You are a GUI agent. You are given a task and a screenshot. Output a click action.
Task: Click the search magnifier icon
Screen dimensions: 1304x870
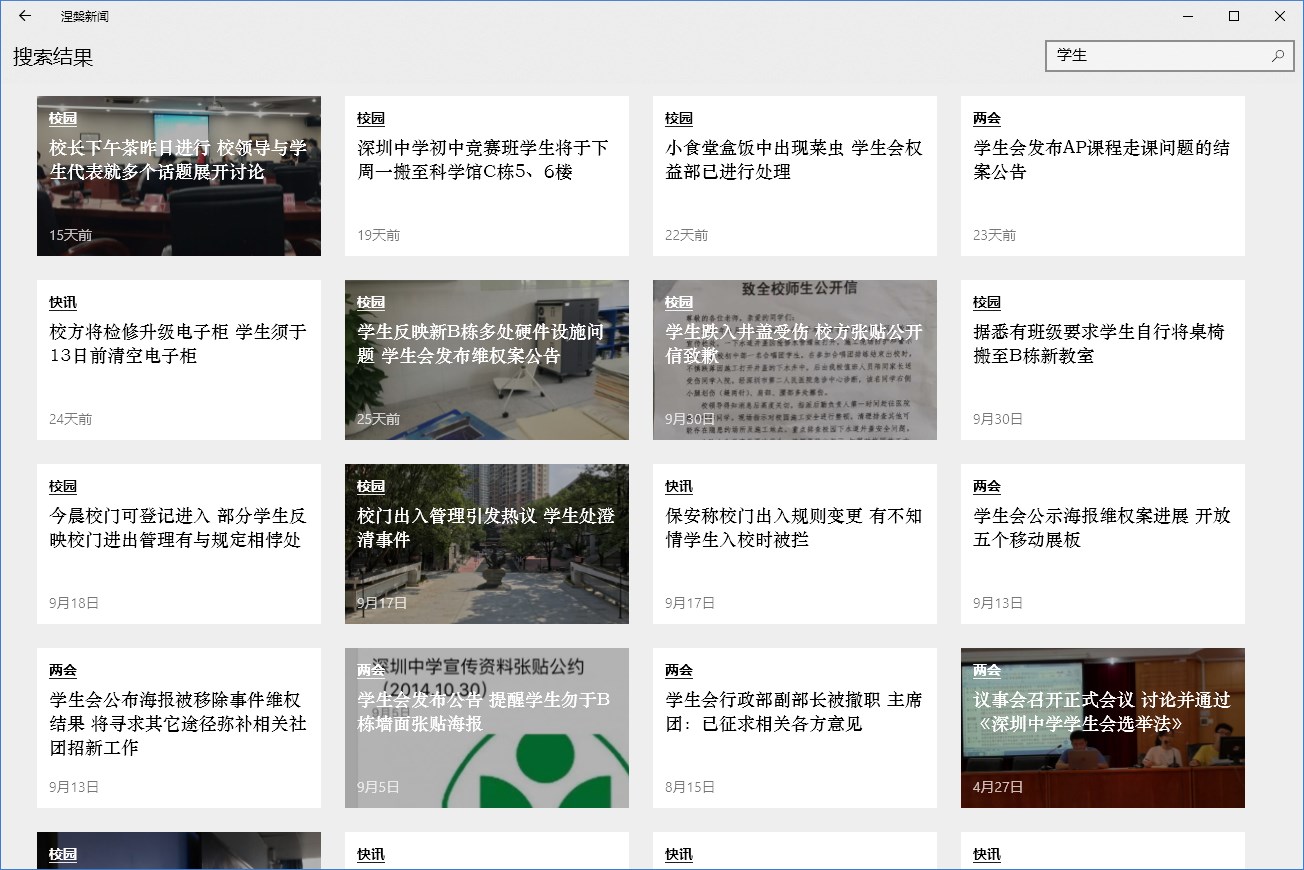coord(1277,56)
